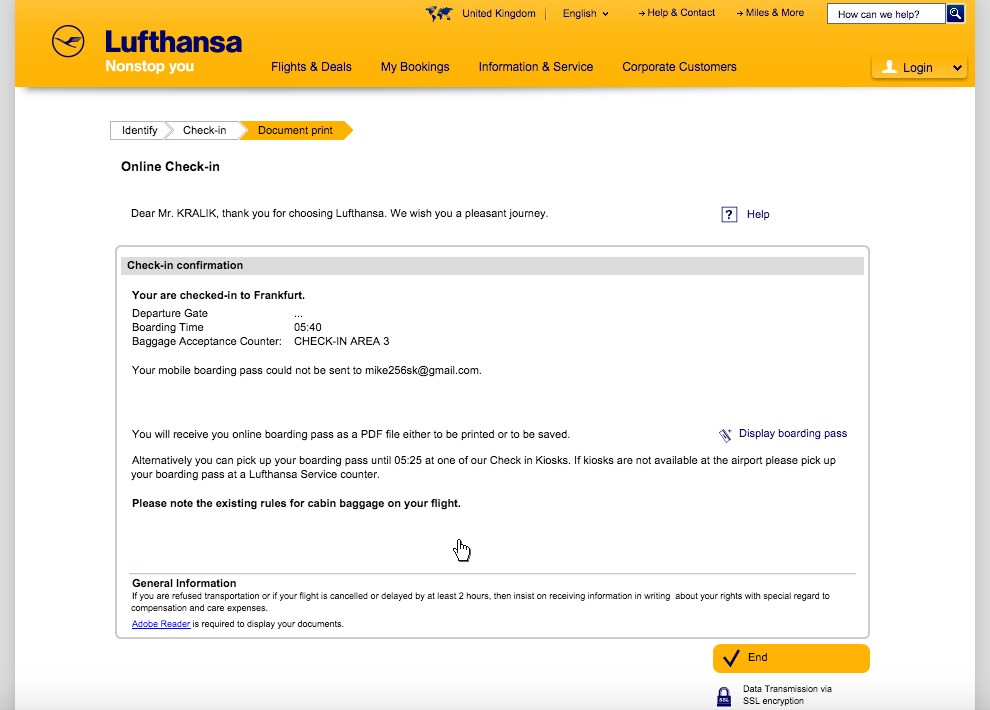Click 'Data Transmission via SSL encryption' text
Image resolution: width=990 pixels, height=710 pixels.
(787, 695)
